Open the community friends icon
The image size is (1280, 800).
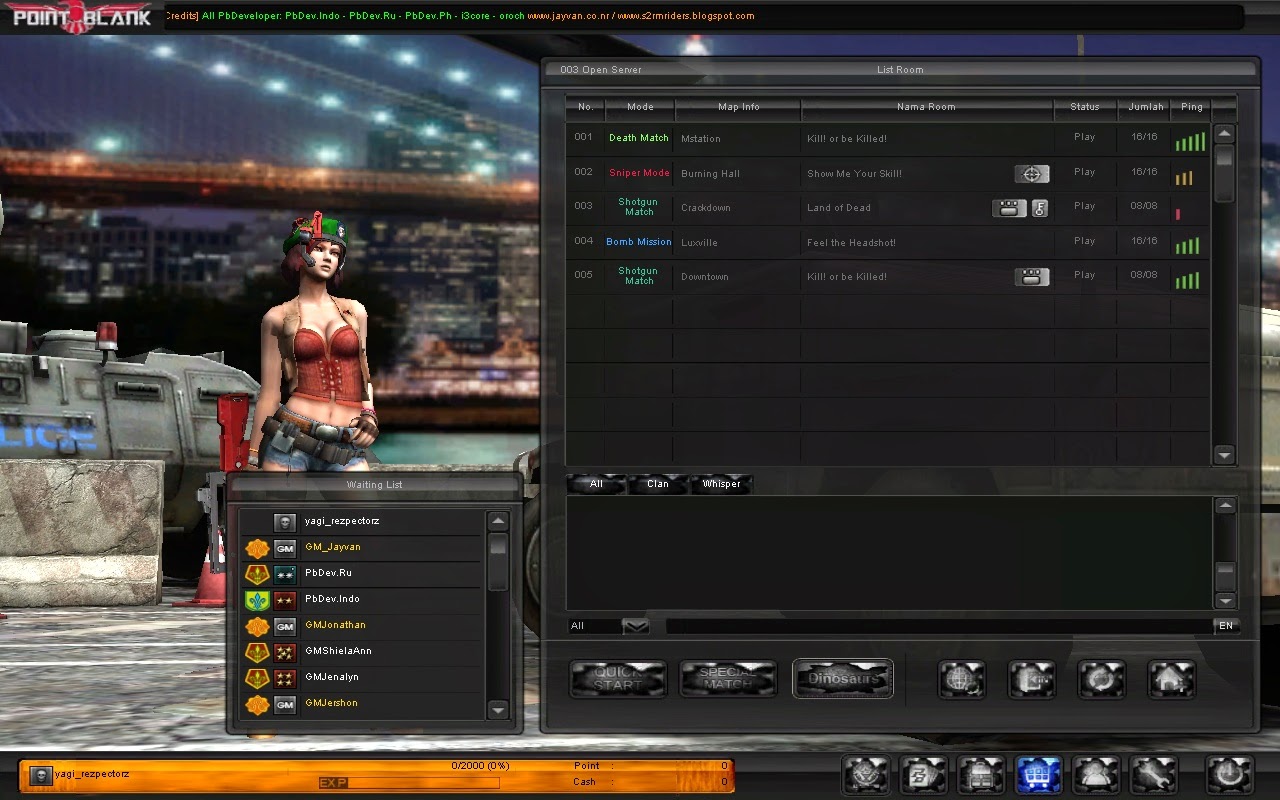(1096, 774)
